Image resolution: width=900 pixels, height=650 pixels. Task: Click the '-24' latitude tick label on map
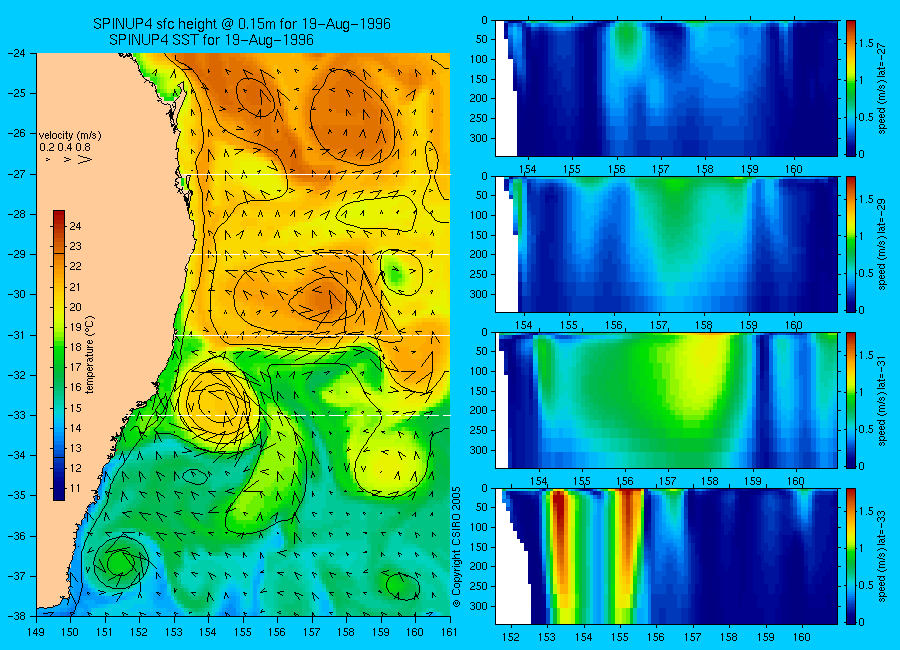tap(17, 53)
